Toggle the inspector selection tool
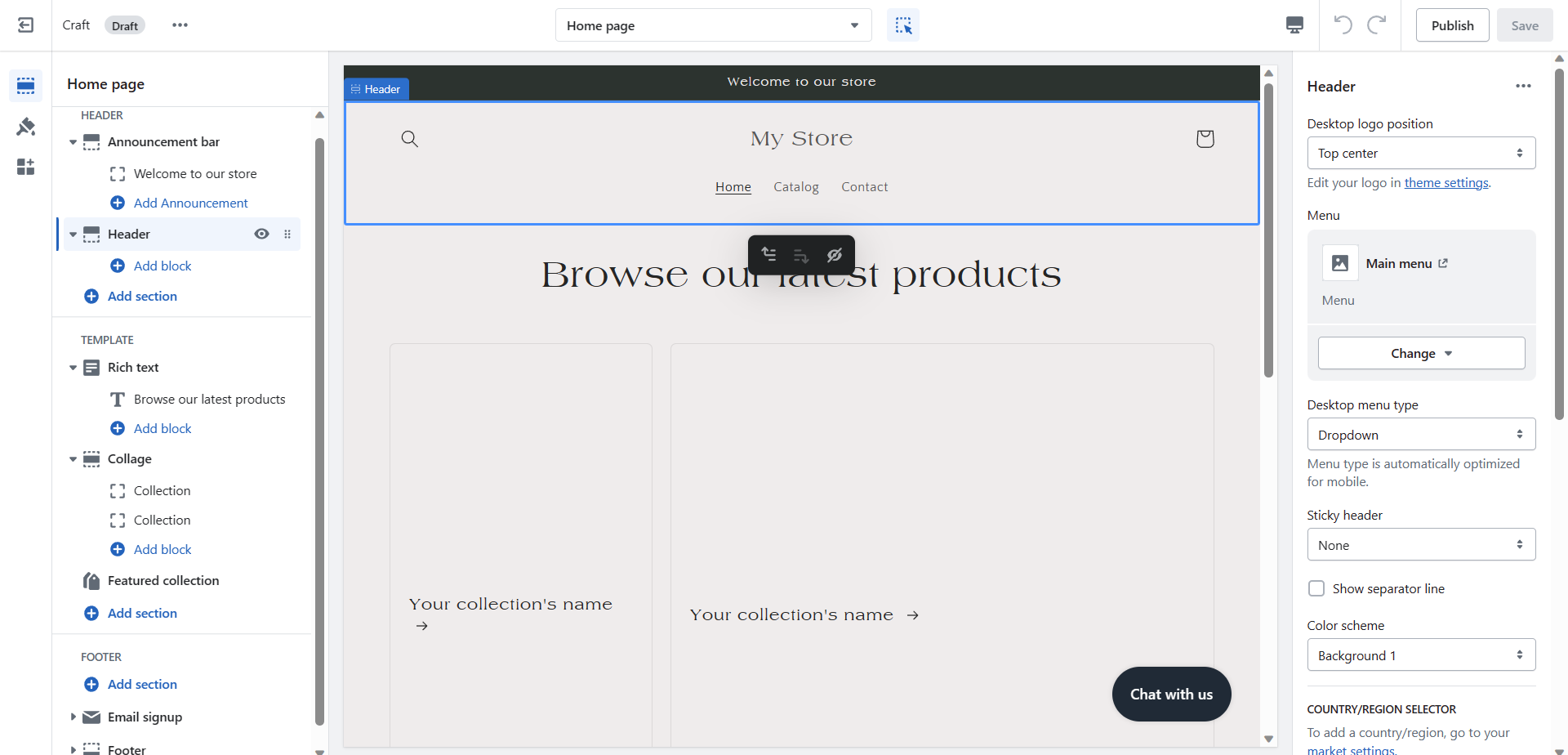 coord(903,25)
